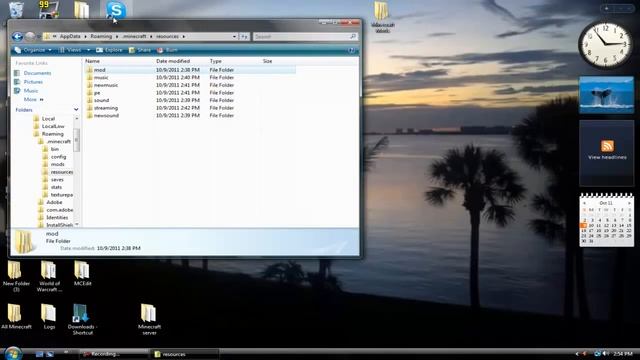Select the pe folder in the list
This screenshot has height=360, width=640.
[x=97, y=93]
